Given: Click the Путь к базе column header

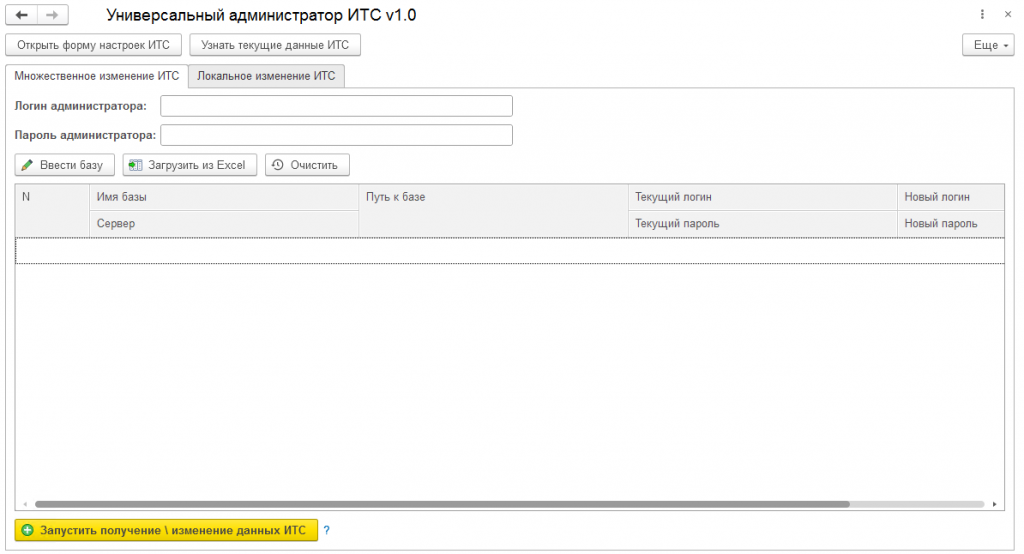Looking at the screenshot, I should 493,210.
